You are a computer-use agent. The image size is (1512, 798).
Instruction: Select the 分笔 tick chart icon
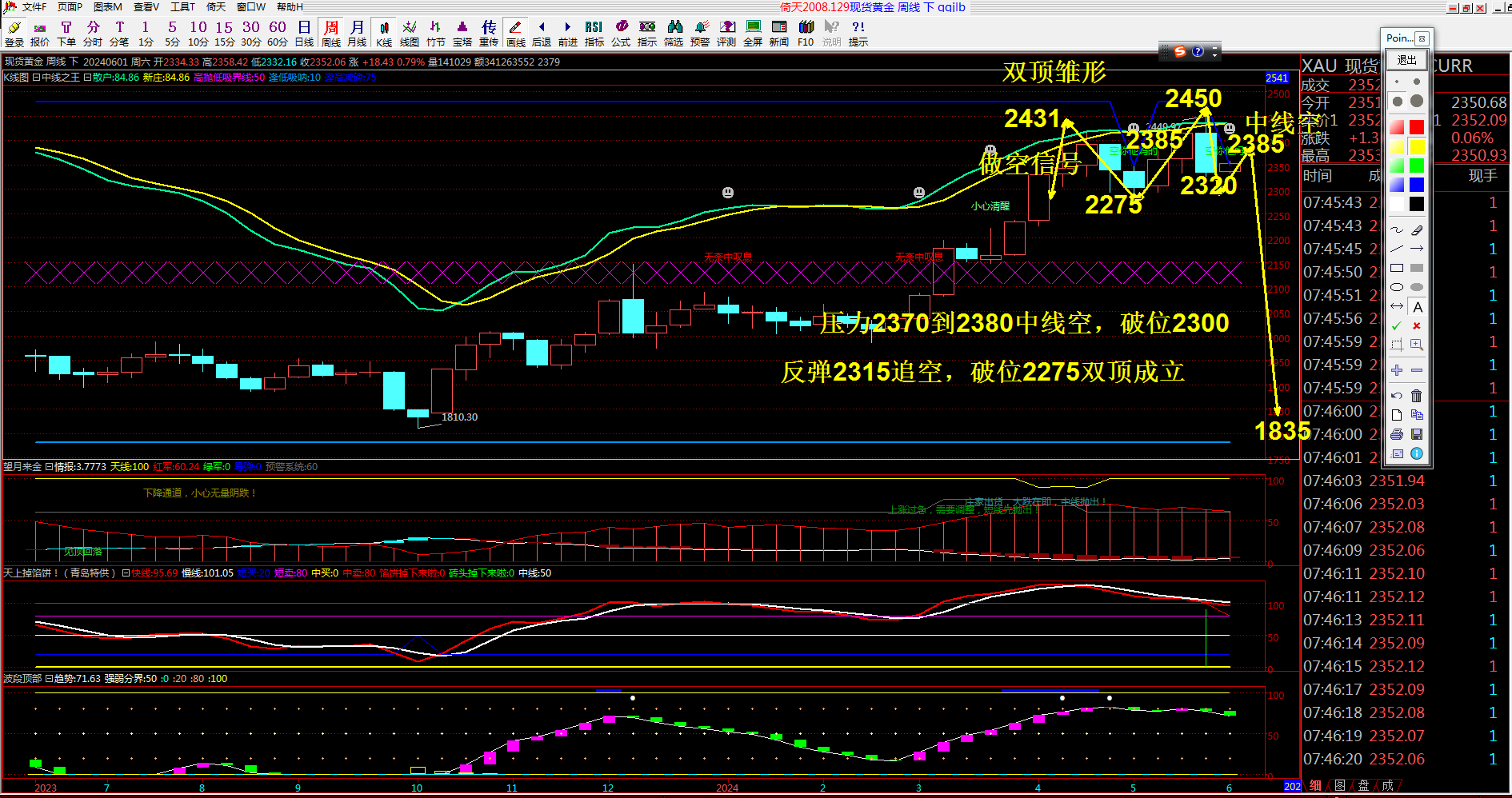tap(119, 34)
